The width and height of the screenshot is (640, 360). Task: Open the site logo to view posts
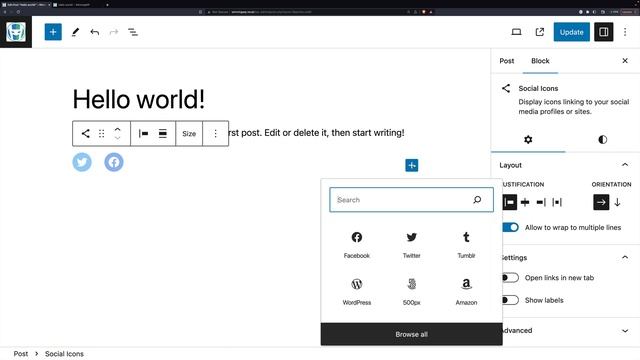(x=16, y=32)
